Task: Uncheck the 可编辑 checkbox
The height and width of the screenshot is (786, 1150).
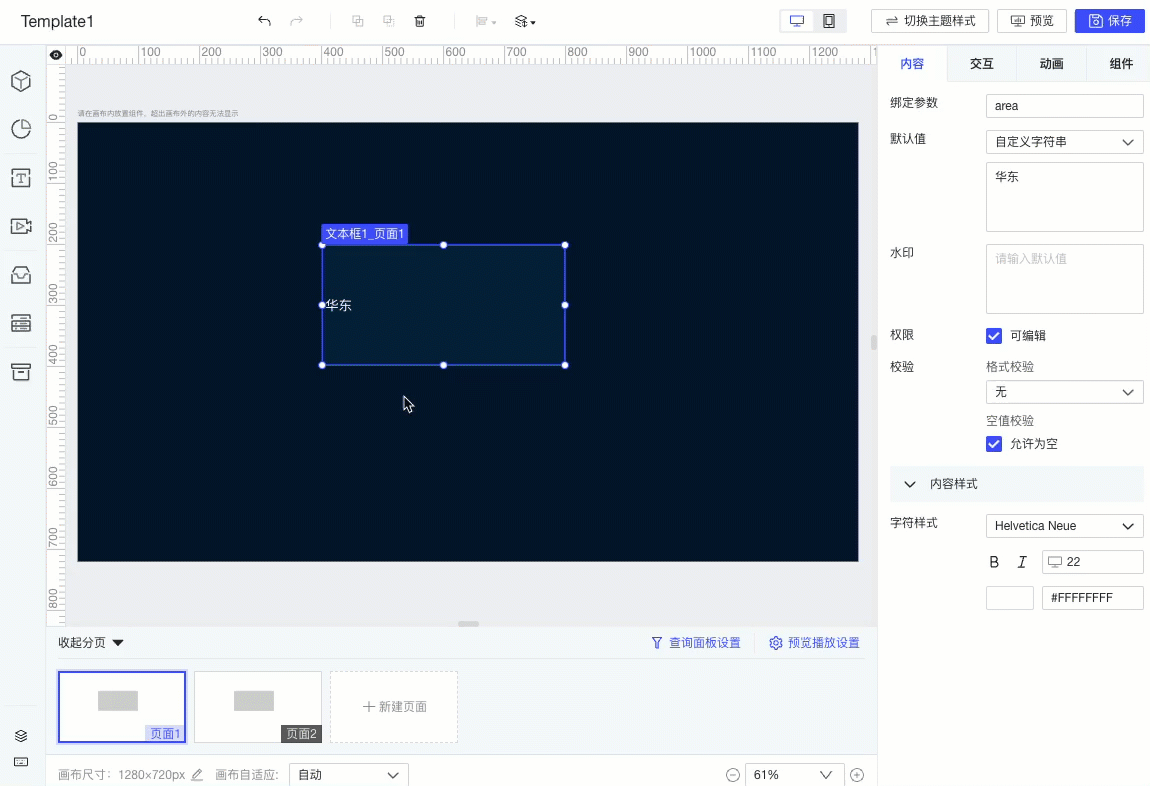Action: [x=994, y=336]
